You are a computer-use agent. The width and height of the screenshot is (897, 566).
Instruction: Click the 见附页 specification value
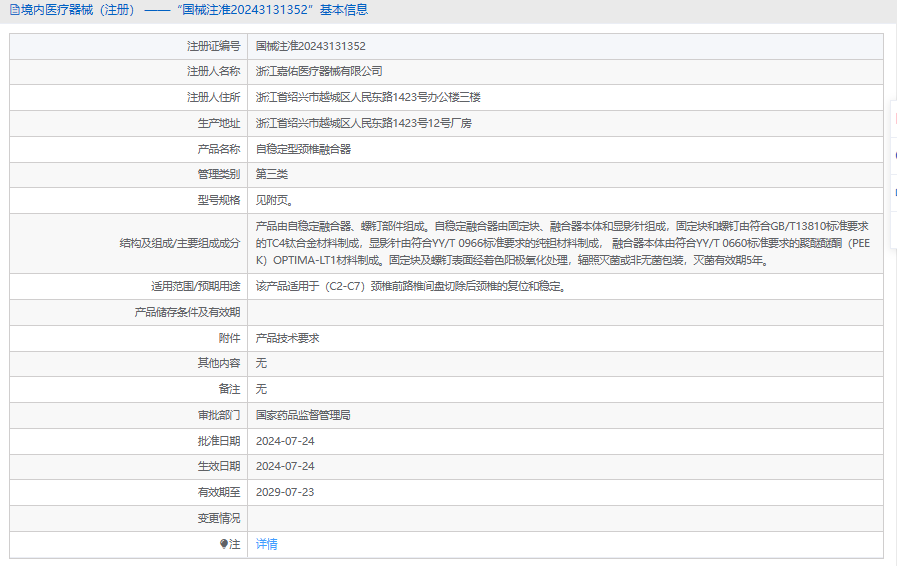(274, 200)
